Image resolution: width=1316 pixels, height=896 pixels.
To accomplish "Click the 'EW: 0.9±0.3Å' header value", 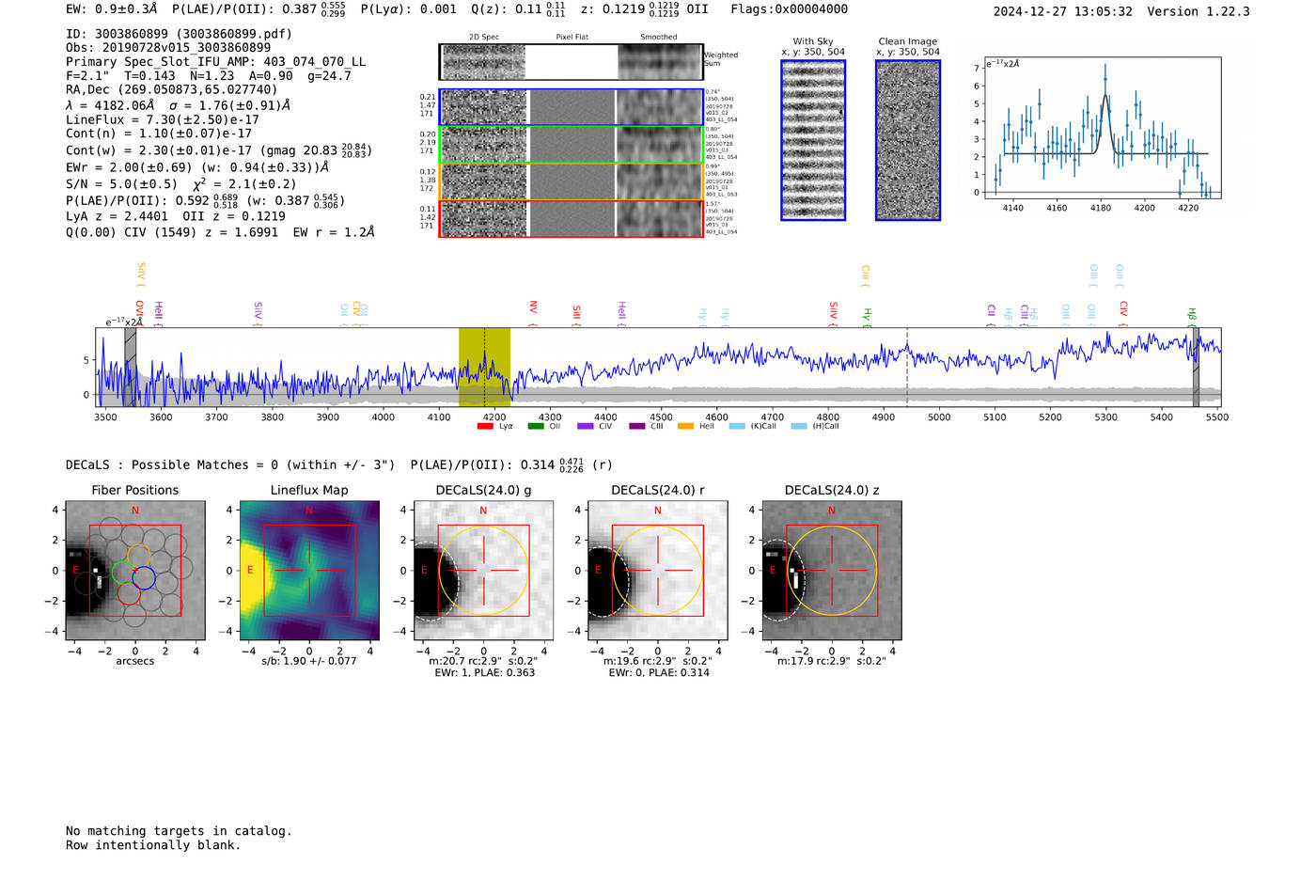I will 112,9.
